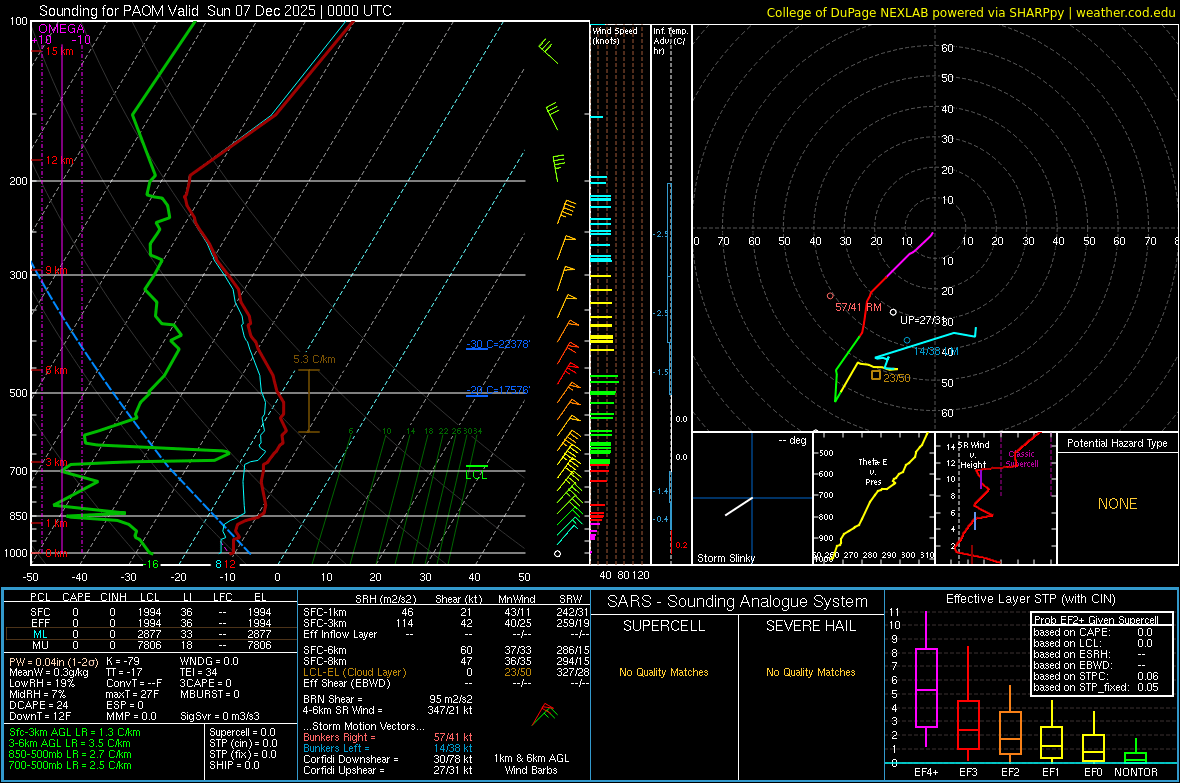Click the SigSvr = 0 m3/s3 value

[220, 716]
